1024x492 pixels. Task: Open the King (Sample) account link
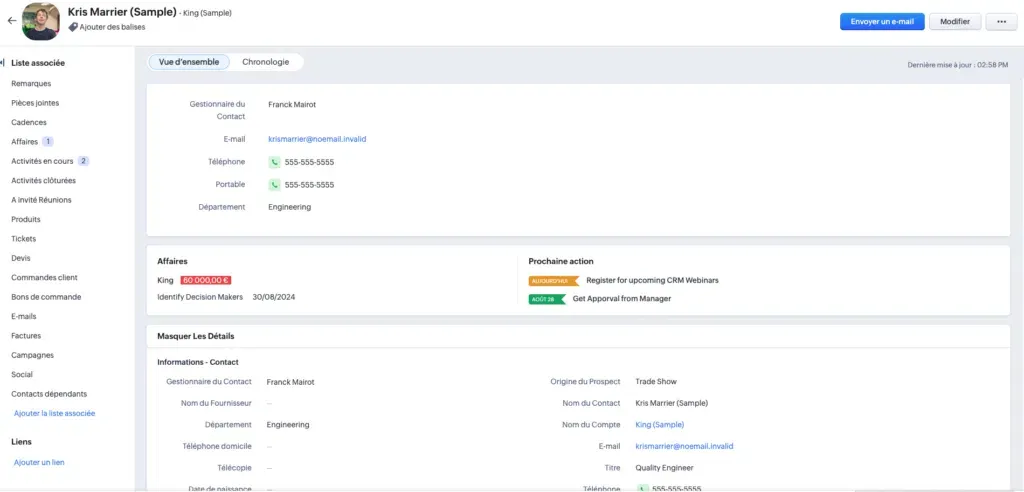659,425
